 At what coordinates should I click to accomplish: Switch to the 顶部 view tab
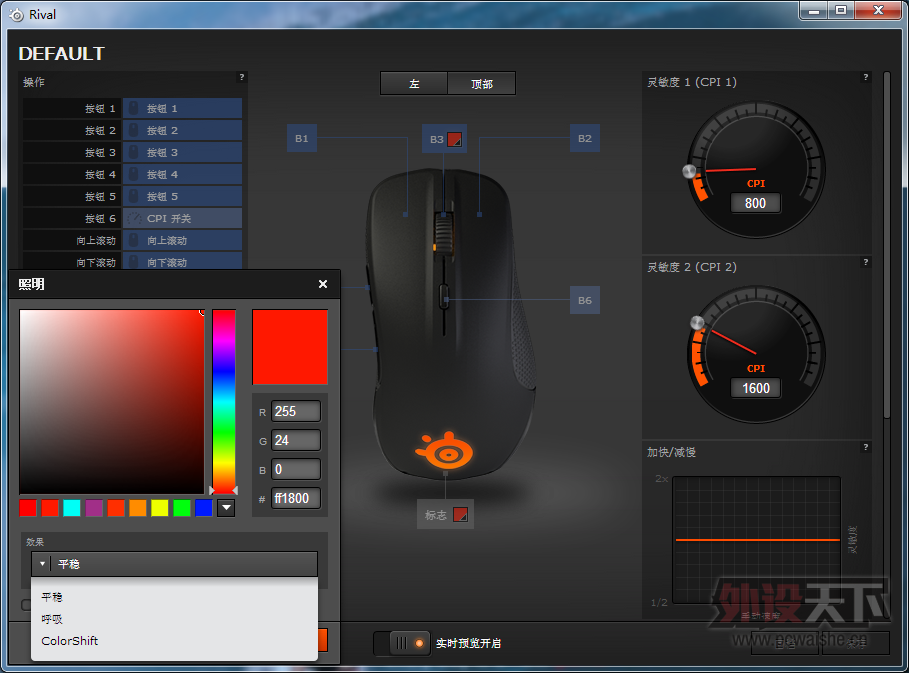pos(482,83)
